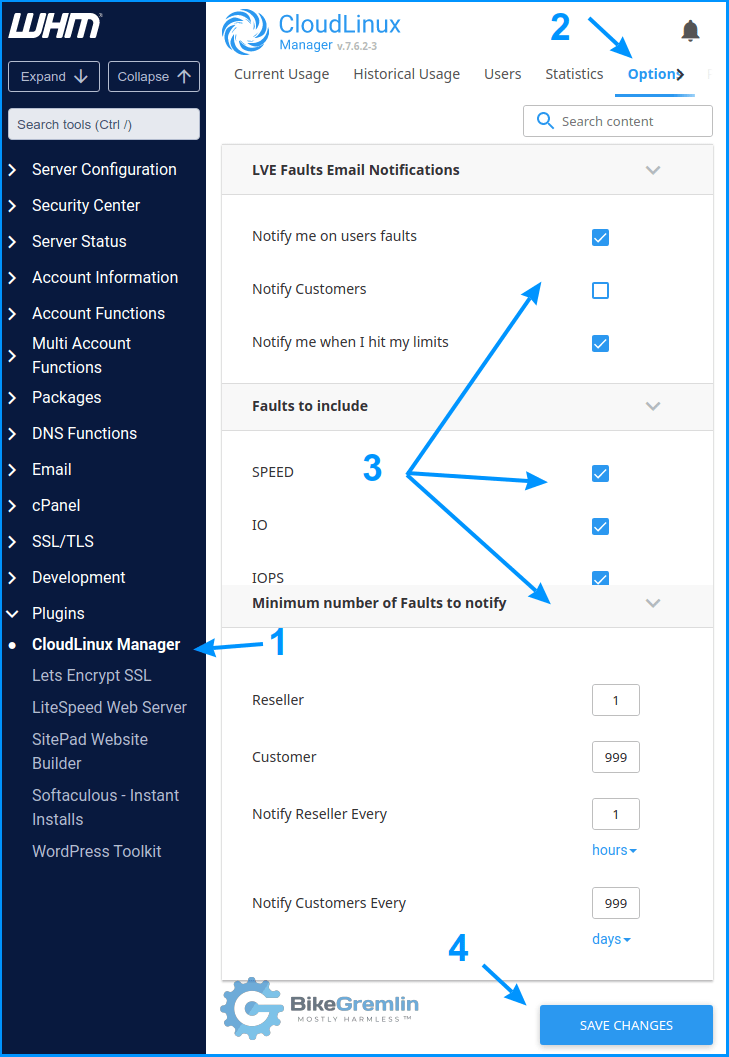Toggle Notify me when I hit my limits

click(600, 343)
